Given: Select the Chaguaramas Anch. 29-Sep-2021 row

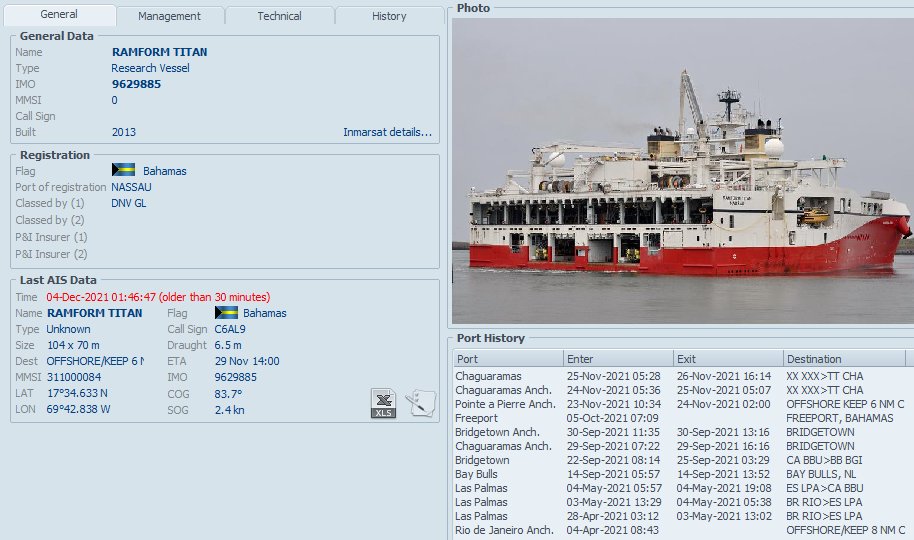Looking at the screenshot, I should pos(681,446).
